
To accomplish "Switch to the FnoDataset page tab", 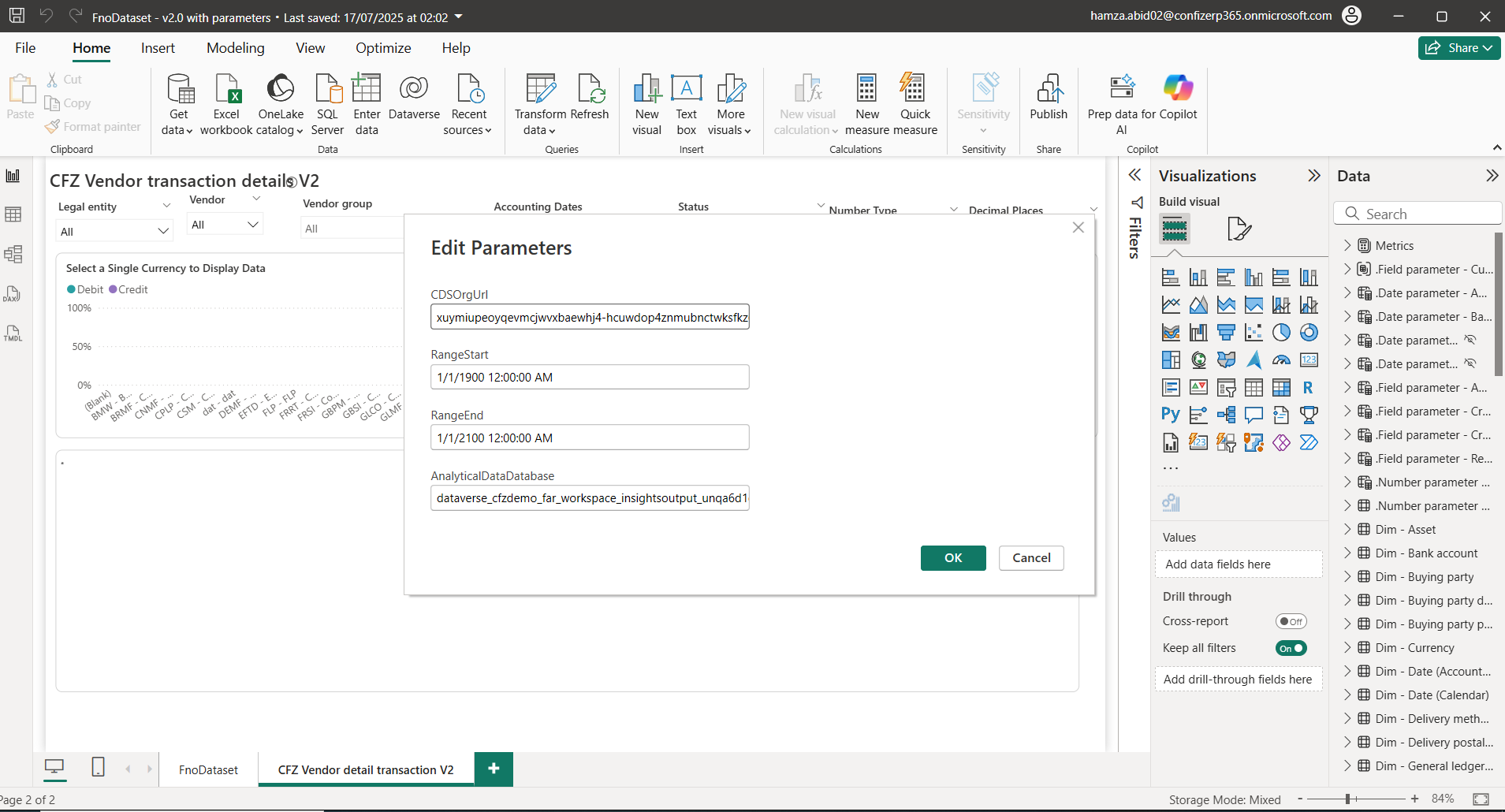I will (208, 770).
